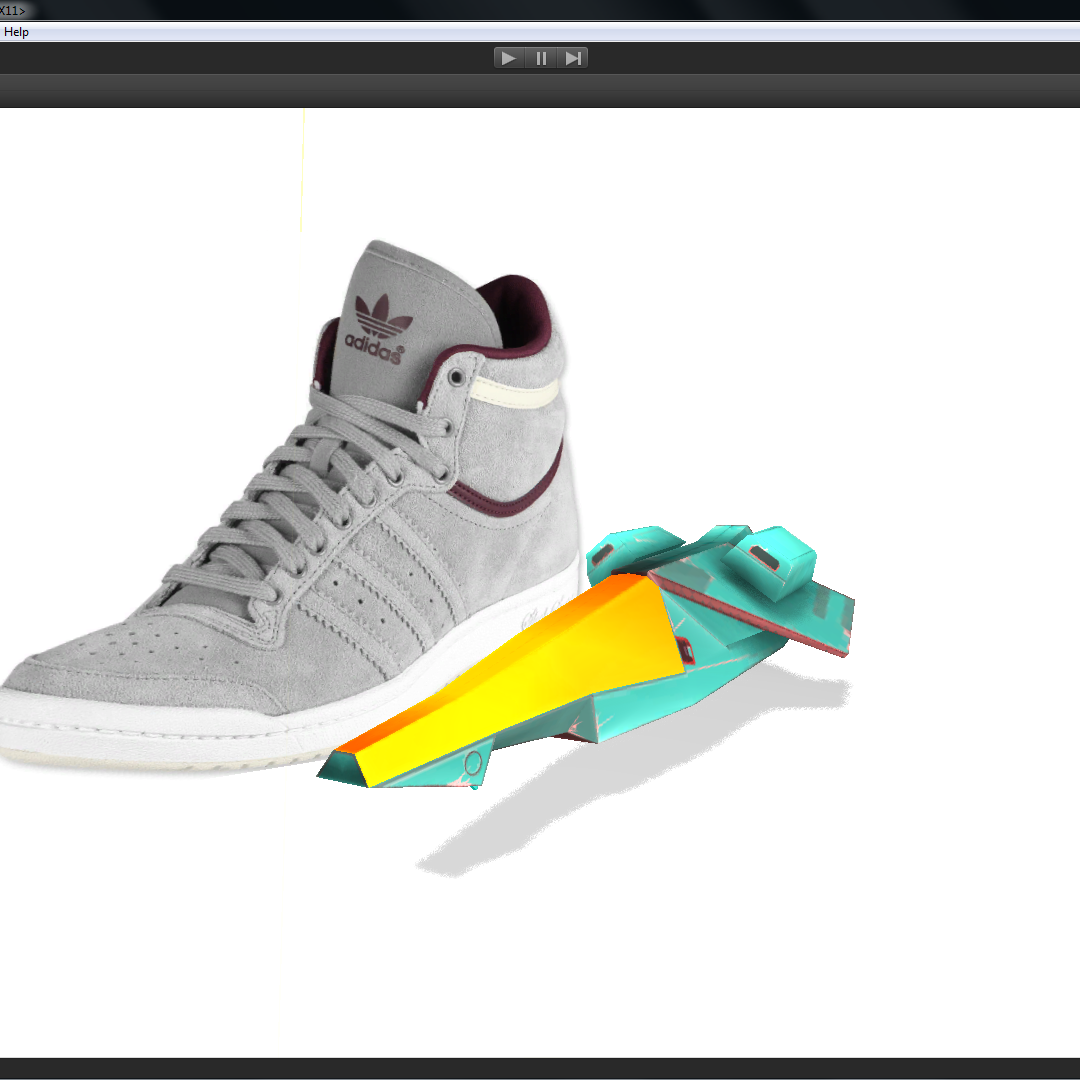
Task: Click the Pause button in the toolbar
Action: (541, 59)
